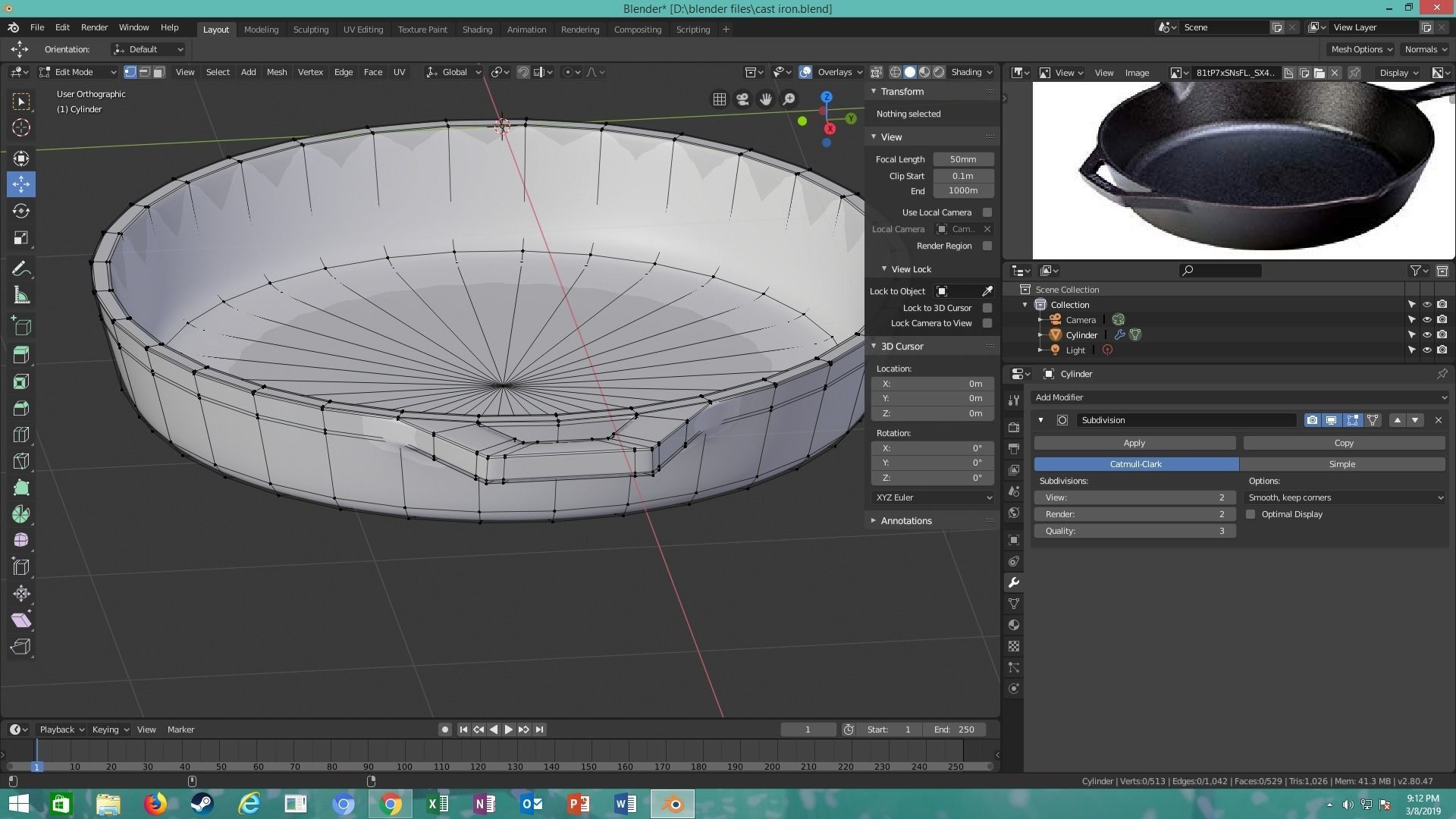Screen dimensions: 1456x819
Task: Toggle Subdivision modifier render visibility
Action: click(1312, 420)
